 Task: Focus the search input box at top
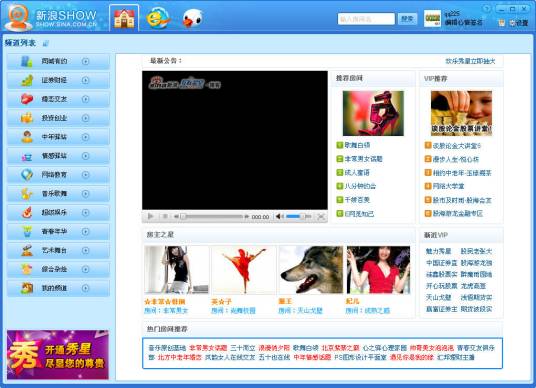click(366, 19)
